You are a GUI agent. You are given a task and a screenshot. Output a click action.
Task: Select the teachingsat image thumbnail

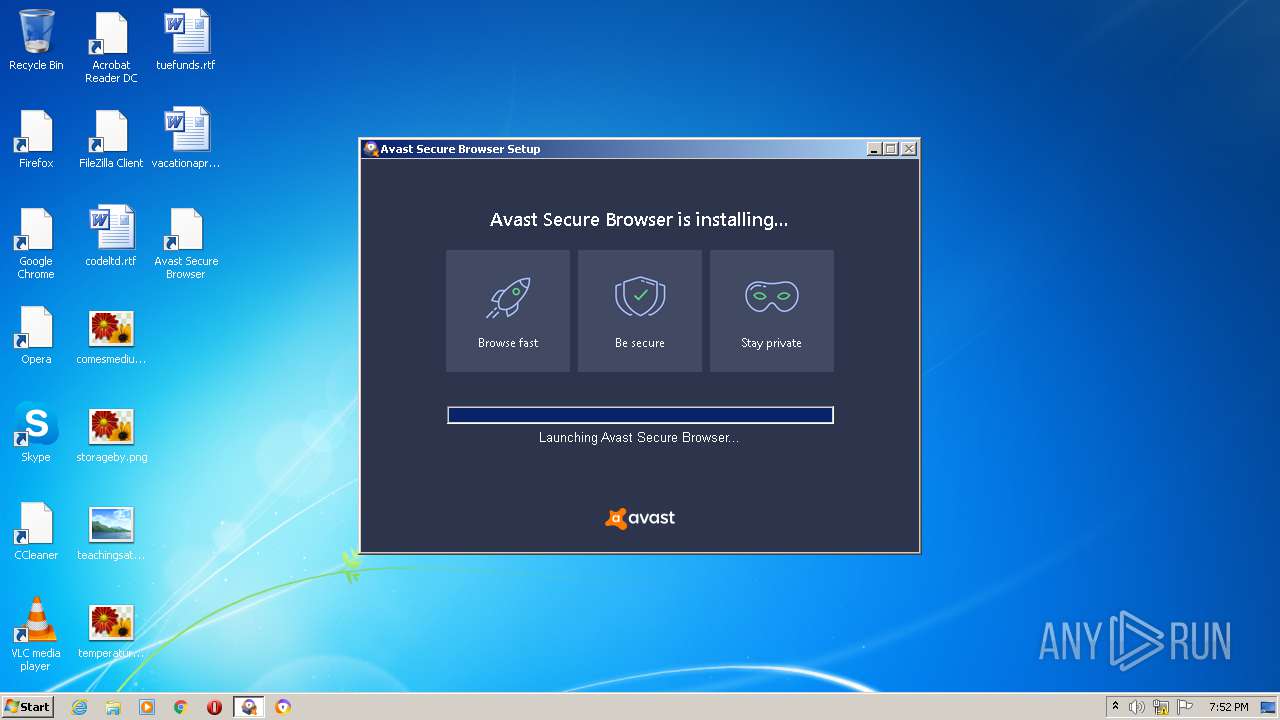coord(111,533)
